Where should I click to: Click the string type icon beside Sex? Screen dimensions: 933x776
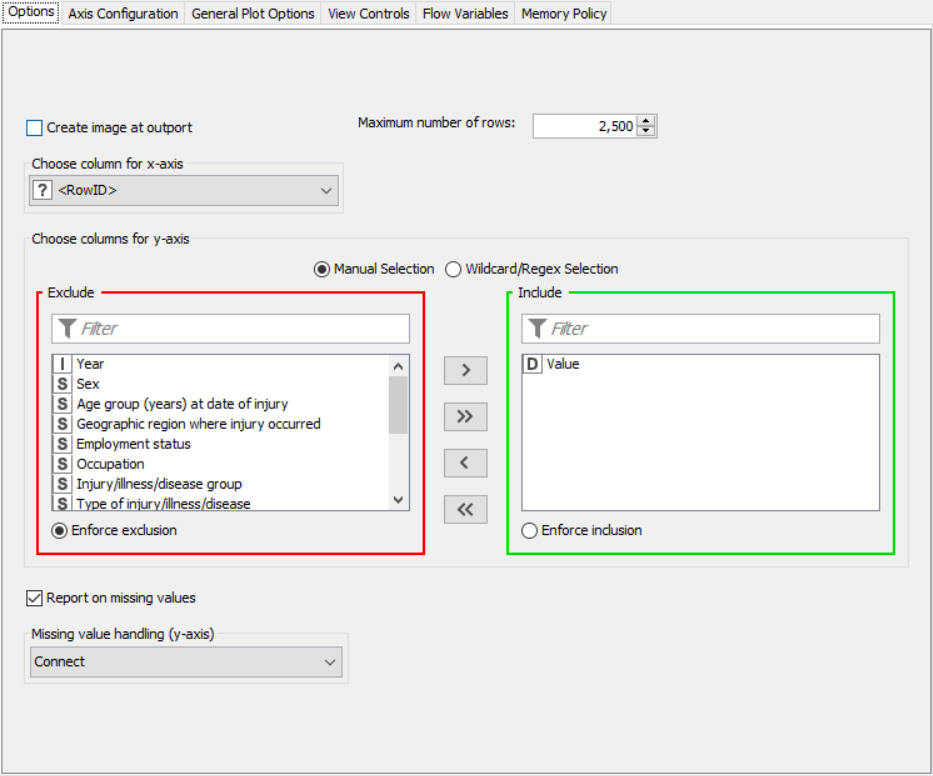[x=62, y=384]
